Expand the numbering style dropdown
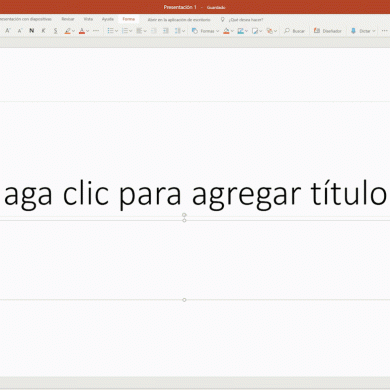Image resolution: width=390 pixels, height=390 pixels. (130, 31)
